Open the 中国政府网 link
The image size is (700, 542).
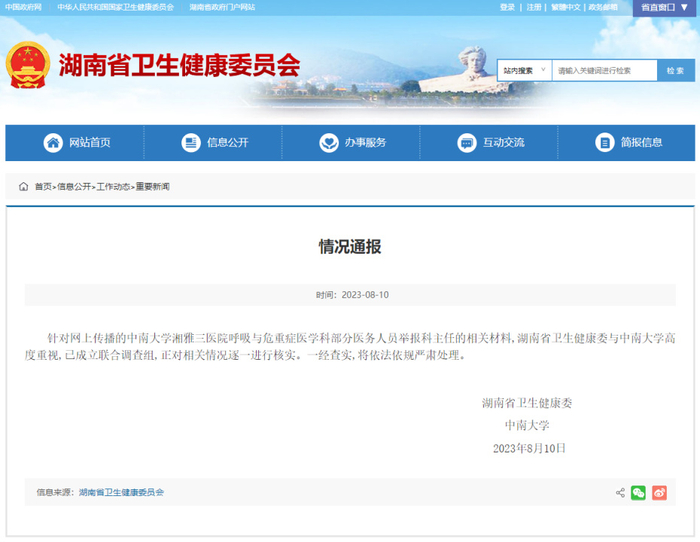click(x=23, y=7)
